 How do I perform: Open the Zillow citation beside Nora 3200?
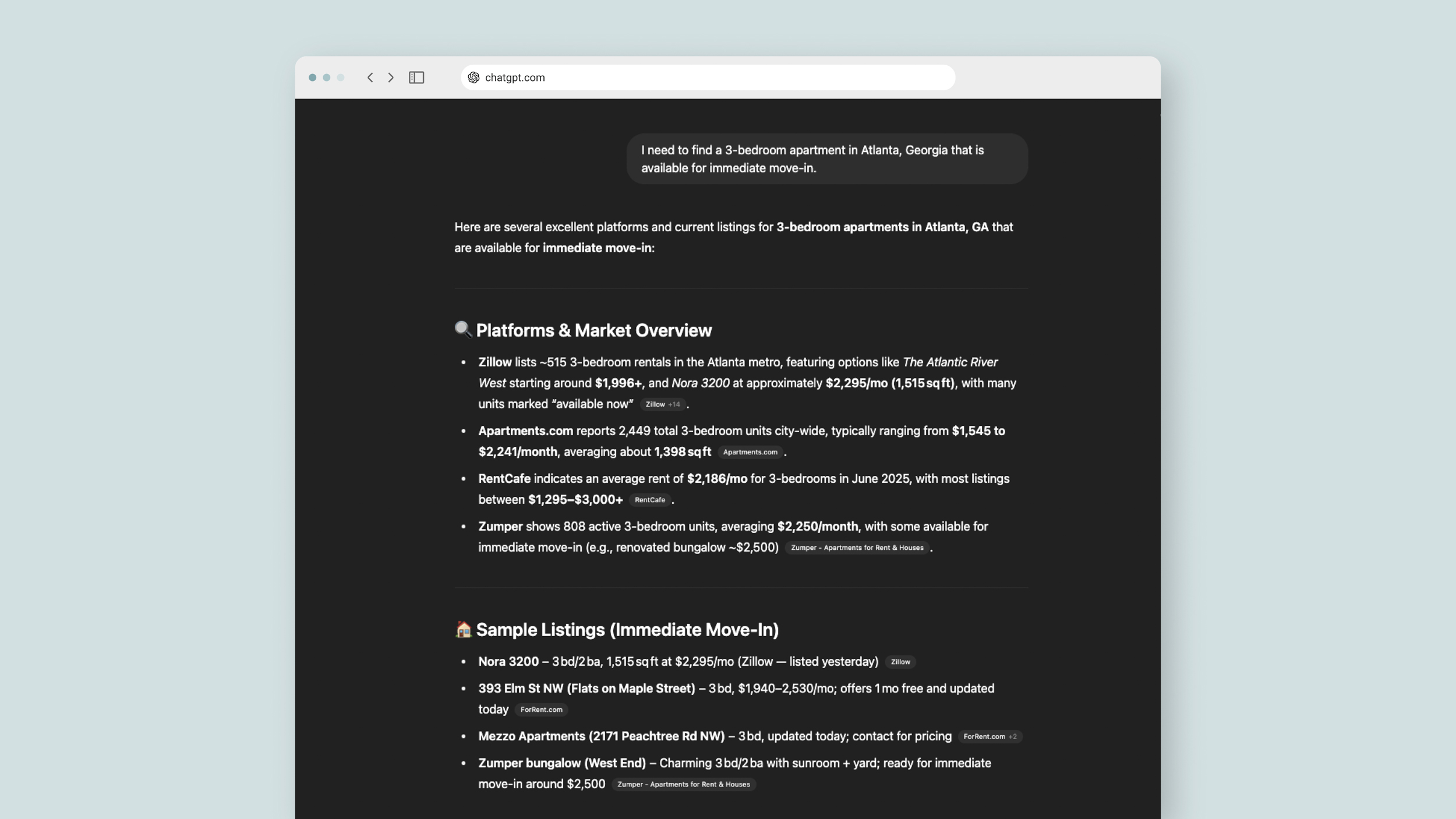pos(900,662)
